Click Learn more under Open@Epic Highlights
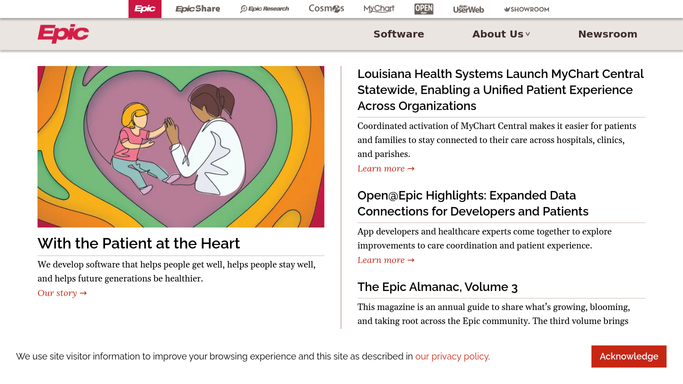Image resolution: width=683 pixels, height=384 pixels. (x=385, y=260)
